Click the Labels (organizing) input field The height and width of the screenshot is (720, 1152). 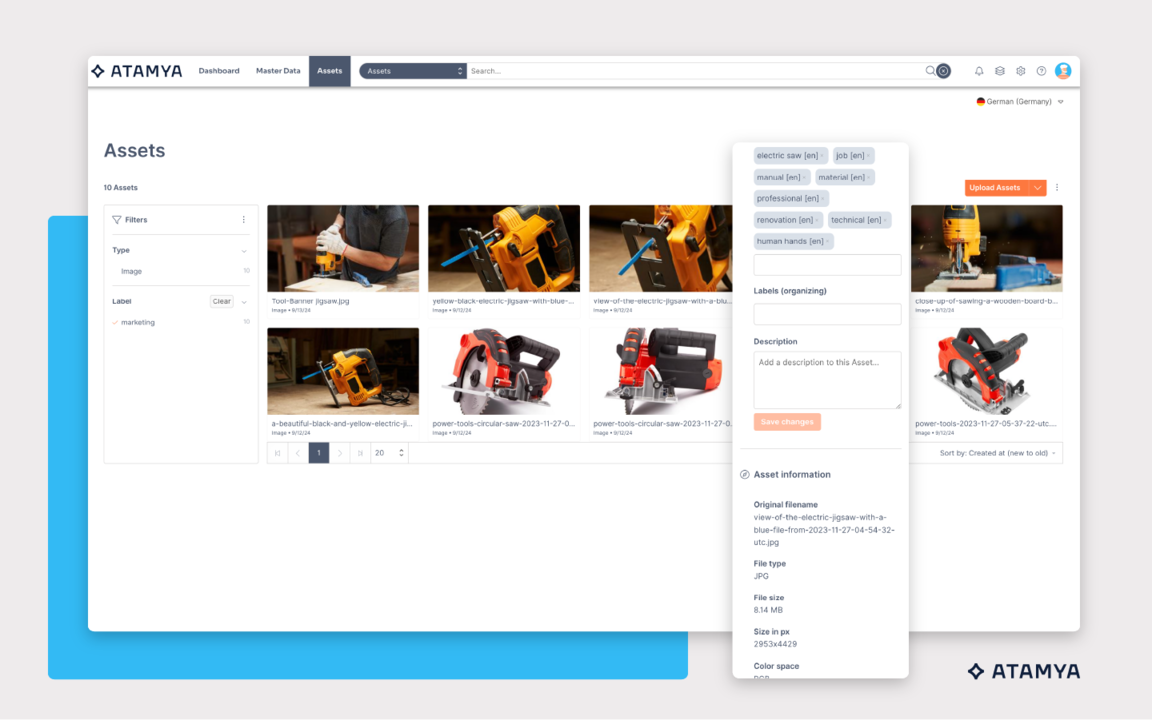tap(827, 314)
